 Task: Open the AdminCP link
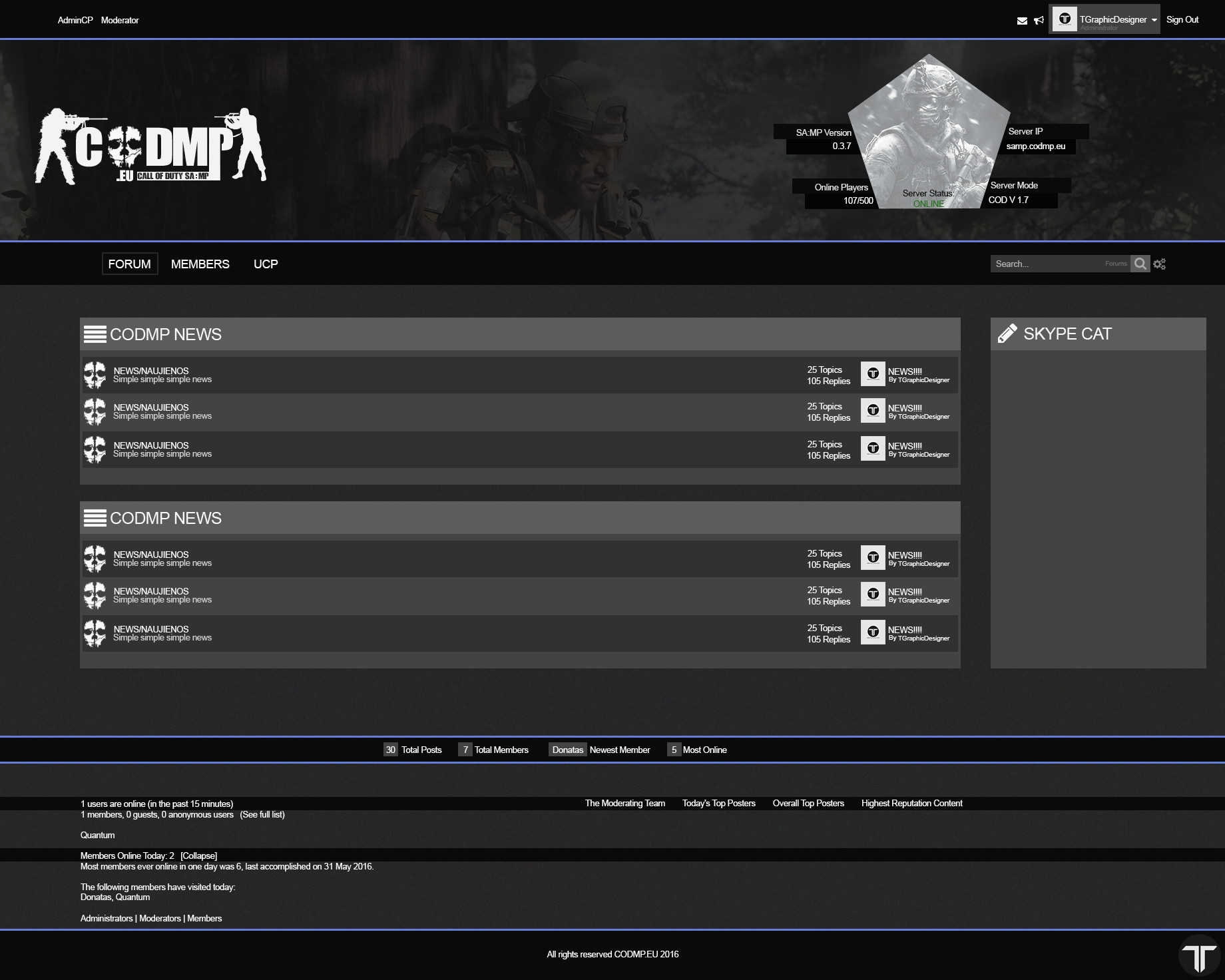(75, 21)
